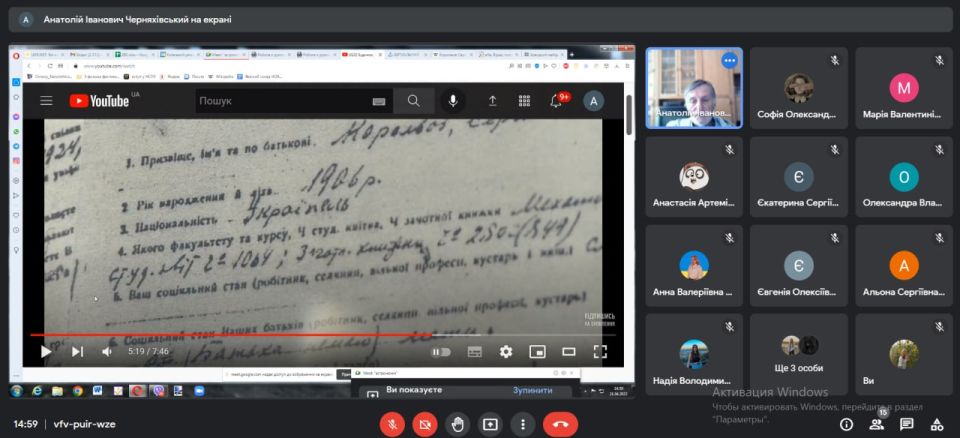
Task: Toggle YouTube autoplay switch
Action: 441,352
